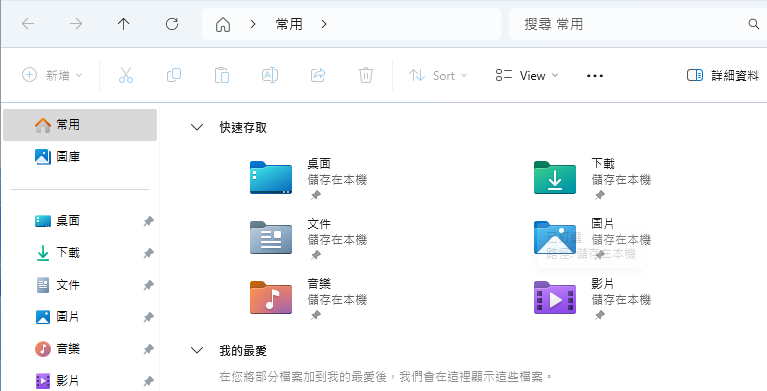Screen dimensions: 767x391
Task: Open the 新增 dropdown
Action: click(x=52, y=75)
